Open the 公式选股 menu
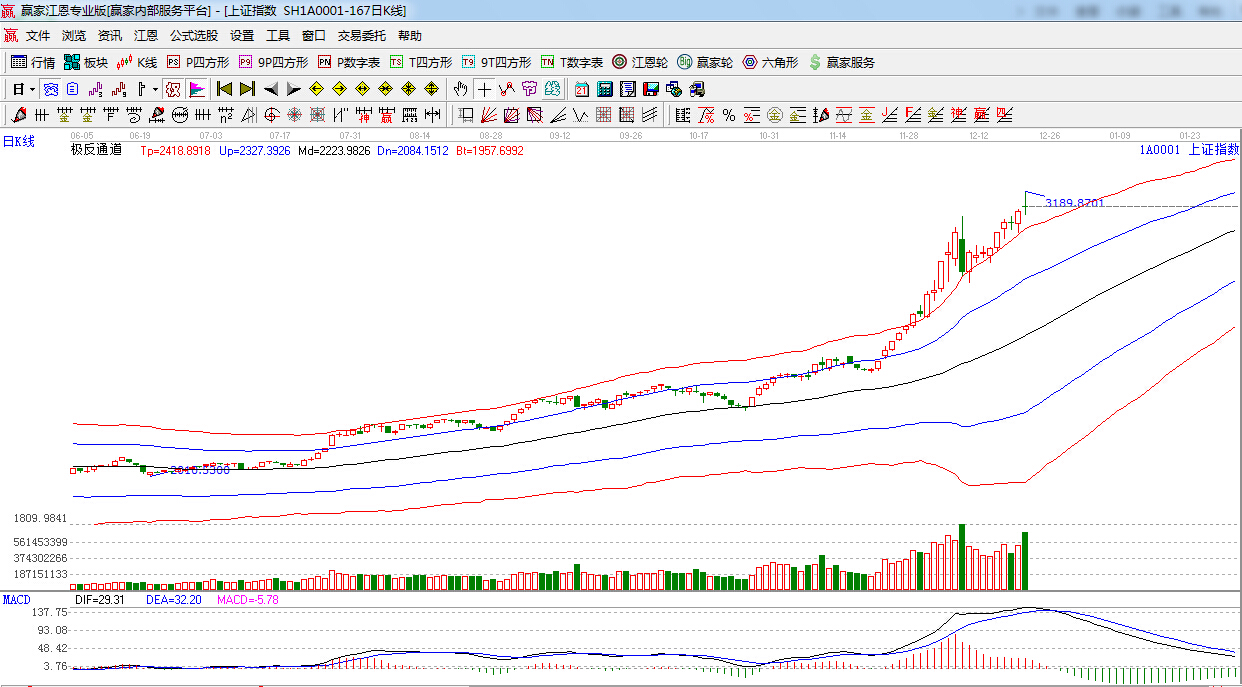 tap(193, 35)
